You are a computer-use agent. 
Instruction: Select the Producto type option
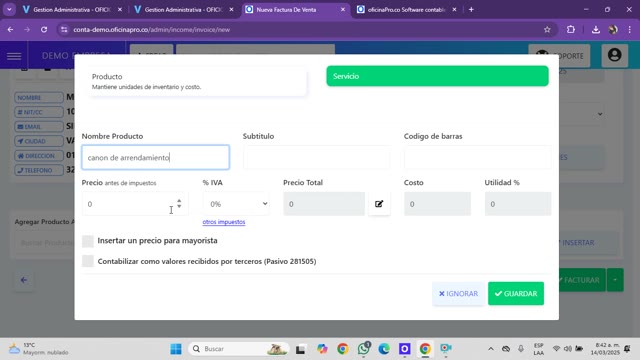click(197, 81)
